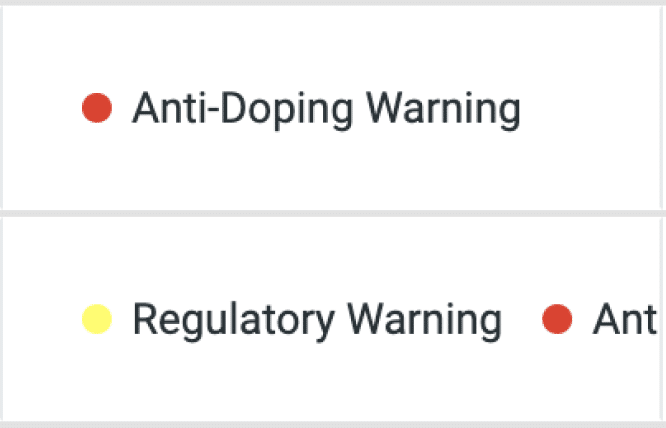Click the red dot beside Anti-Doping Warning in top row
This screenshot has height=428, width=666.
[97, 108]
